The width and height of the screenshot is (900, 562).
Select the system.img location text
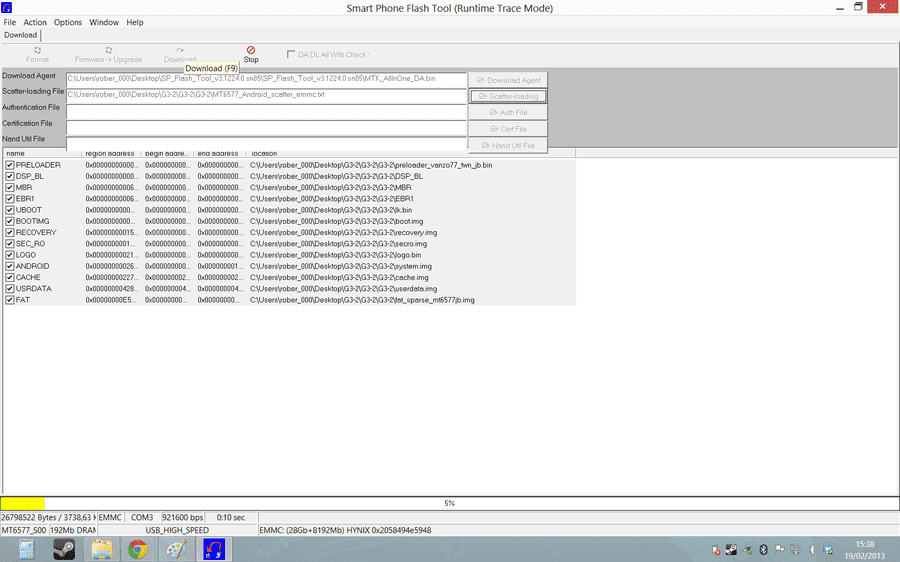(341, 266)
